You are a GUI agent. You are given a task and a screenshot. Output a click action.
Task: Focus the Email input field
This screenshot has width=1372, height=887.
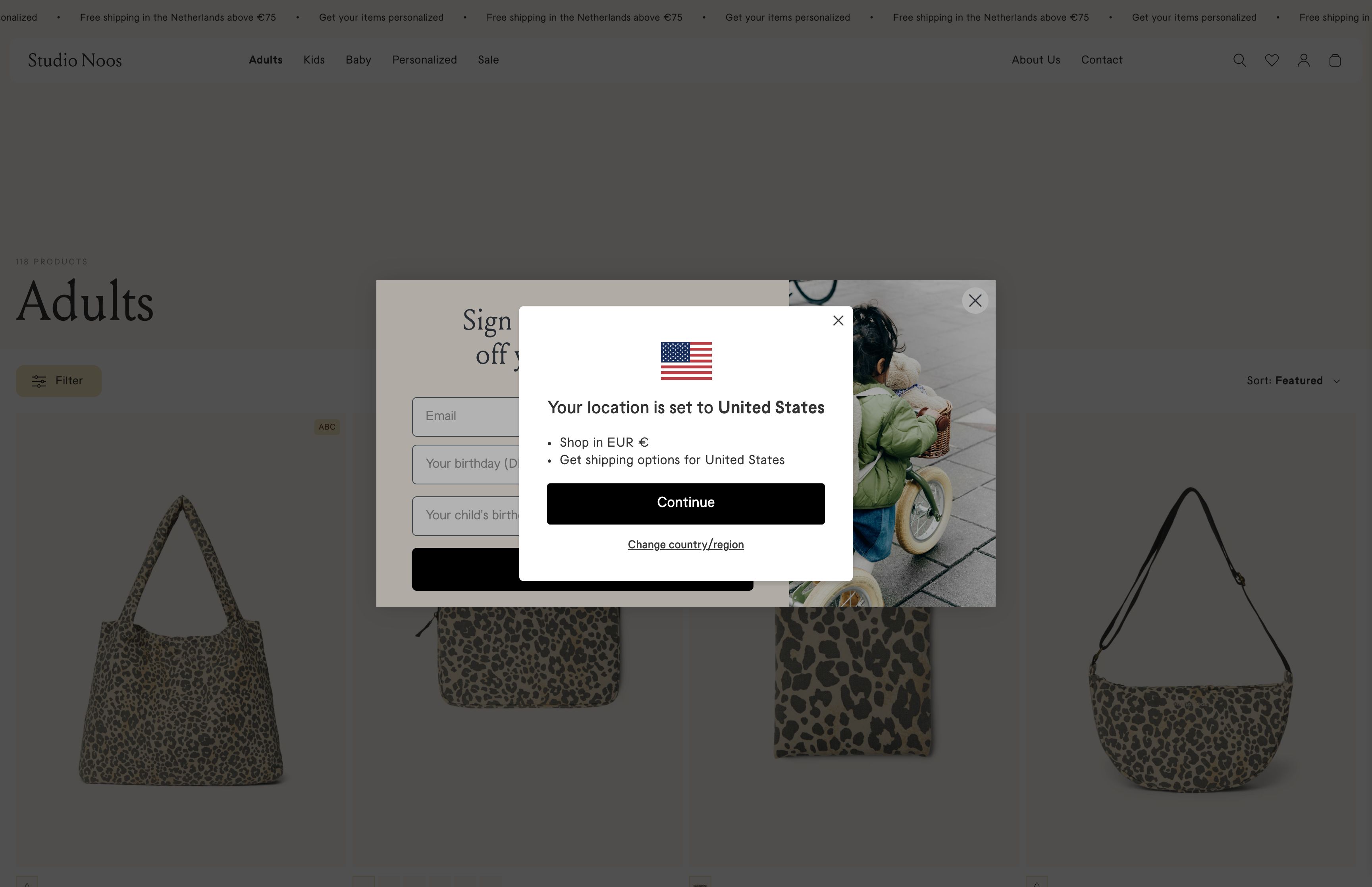pos(466,417)
